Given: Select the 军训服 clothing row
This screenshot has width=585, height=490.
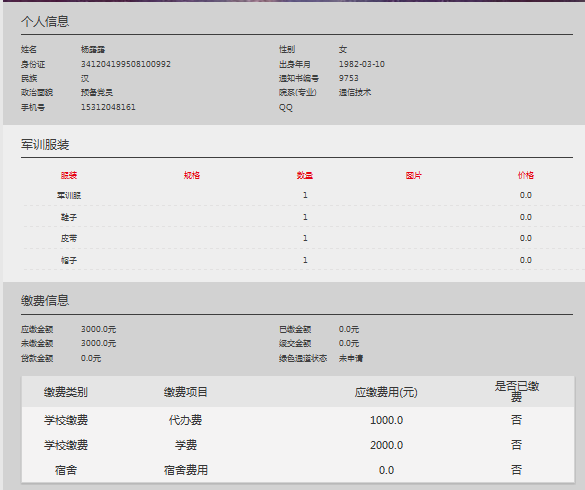Looking at the screenshot, I should (303, 196).
